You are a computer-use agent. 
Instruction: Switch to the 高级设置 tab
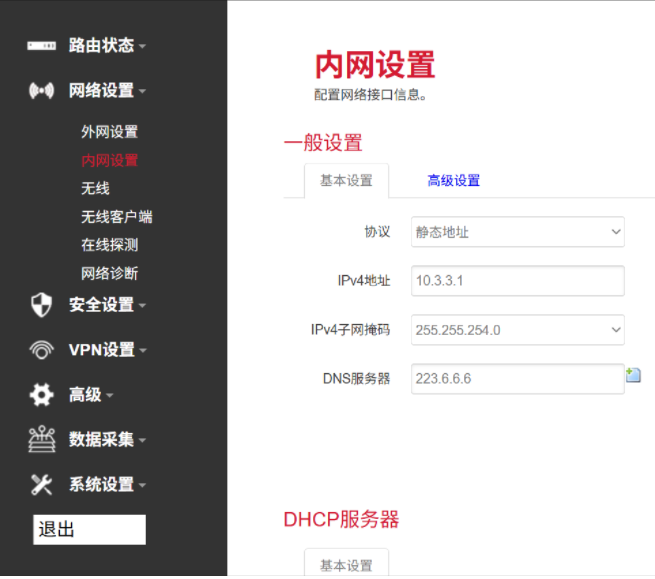point(453,181)
